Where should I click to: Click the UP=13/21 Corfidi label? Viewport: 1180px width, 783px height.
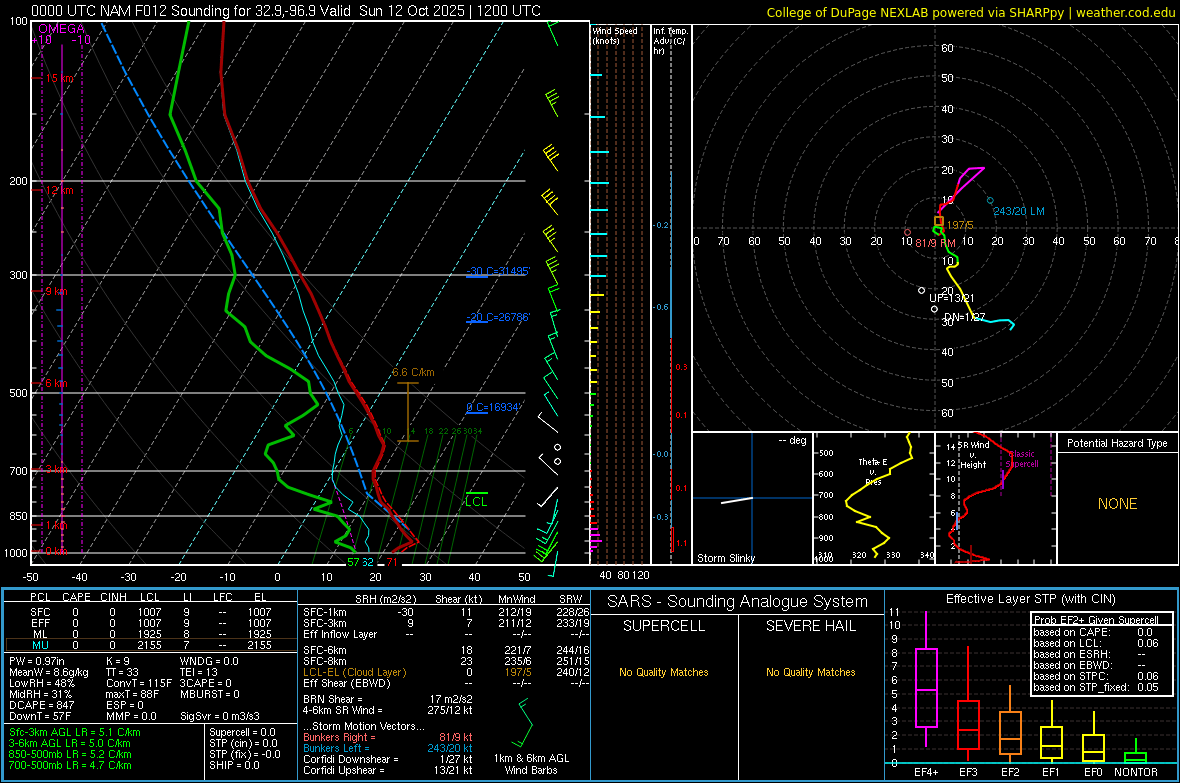click(x=951, y=298)
